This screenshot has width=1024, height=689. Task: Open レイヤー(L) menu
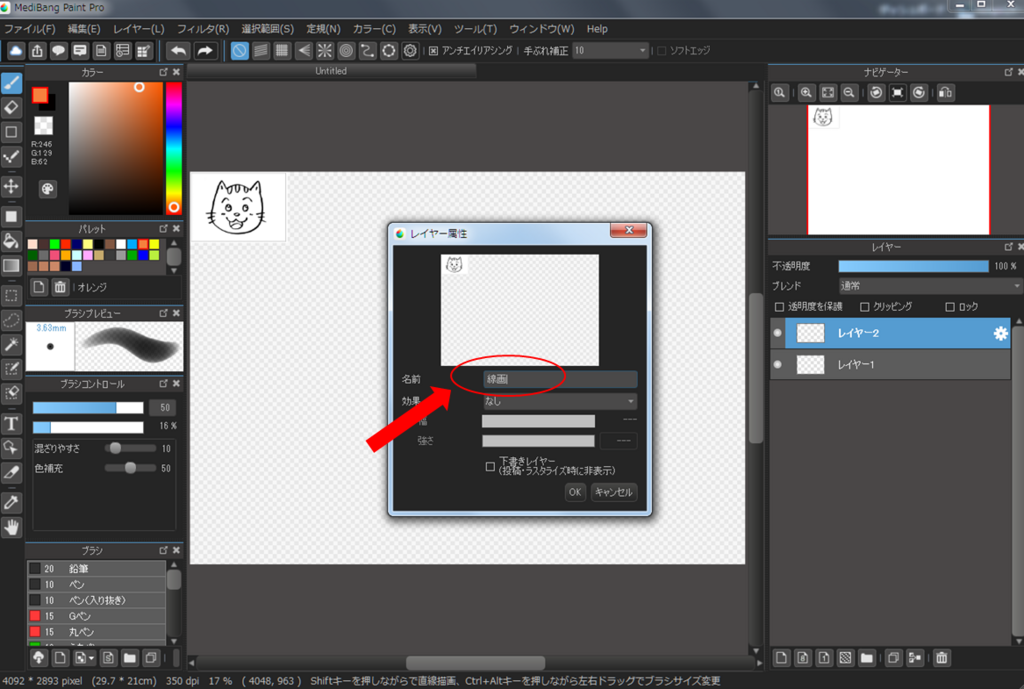pyautogui.click(x=138, y=29)
